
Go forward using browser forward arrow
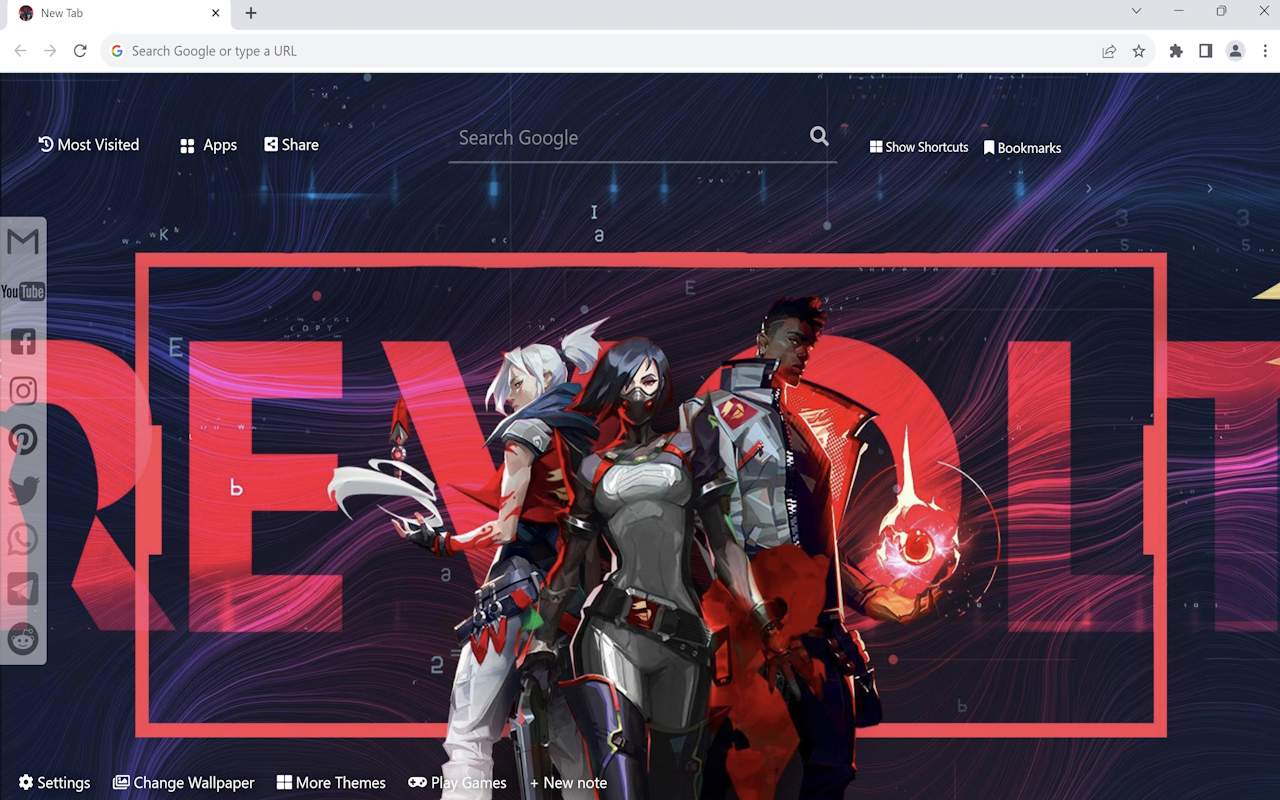point(50,51)
